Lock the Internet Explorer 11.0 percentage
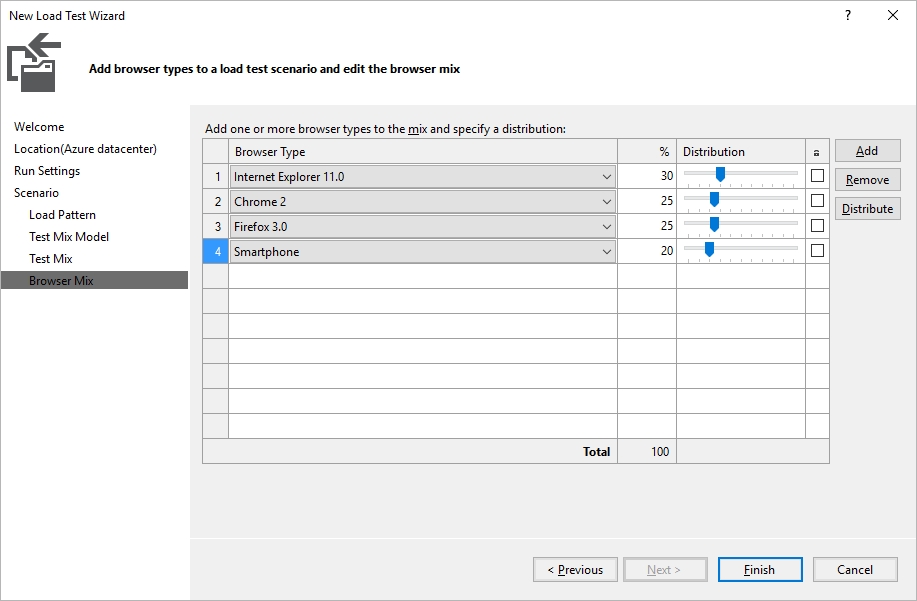The height and width of the screenshot is (601, 917). [817, 175]
